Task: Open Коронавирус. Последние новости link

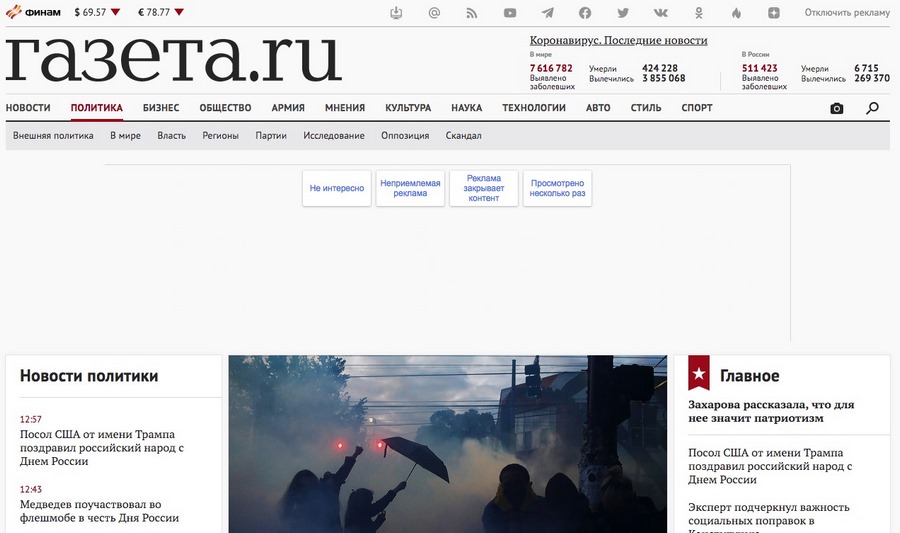Action: pos(618,41)
